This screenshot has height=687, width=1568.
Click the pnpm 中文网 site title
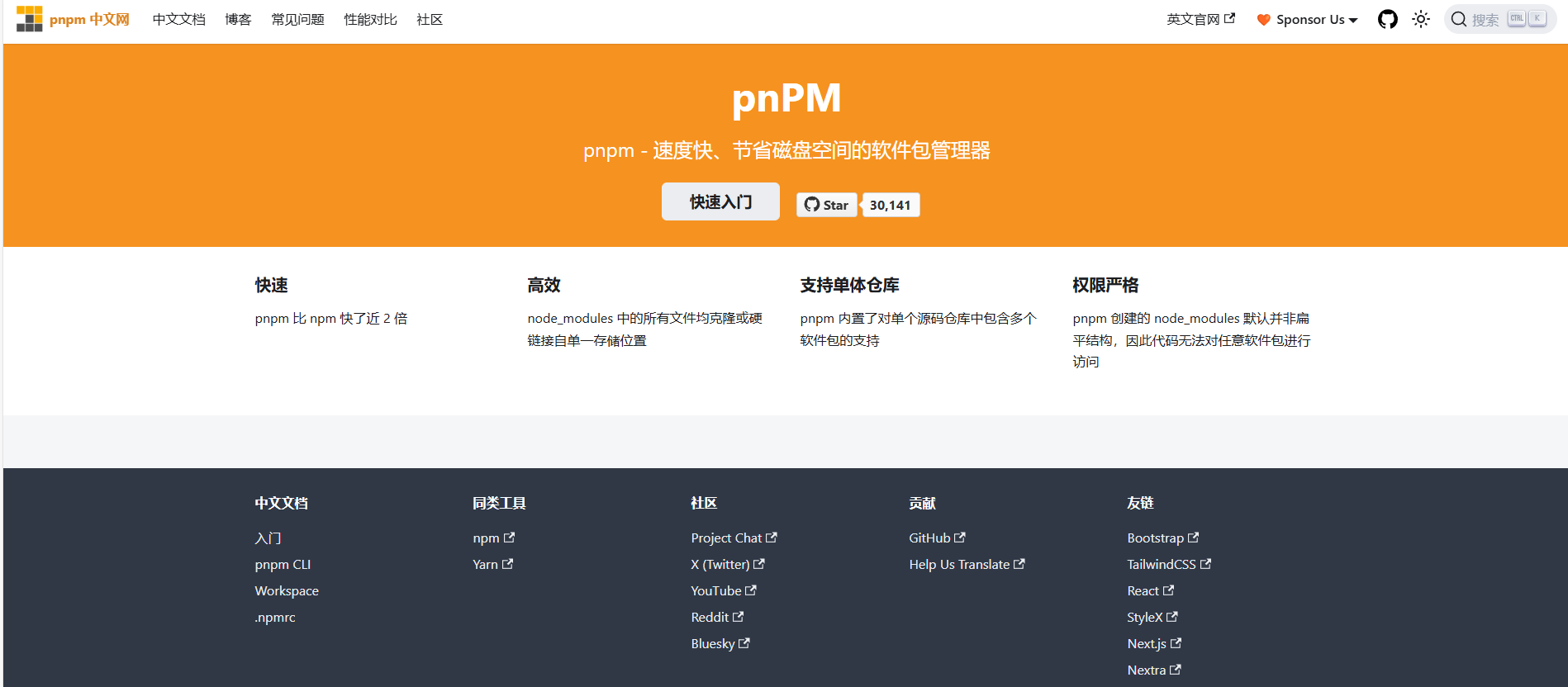[x=89, y=19]
